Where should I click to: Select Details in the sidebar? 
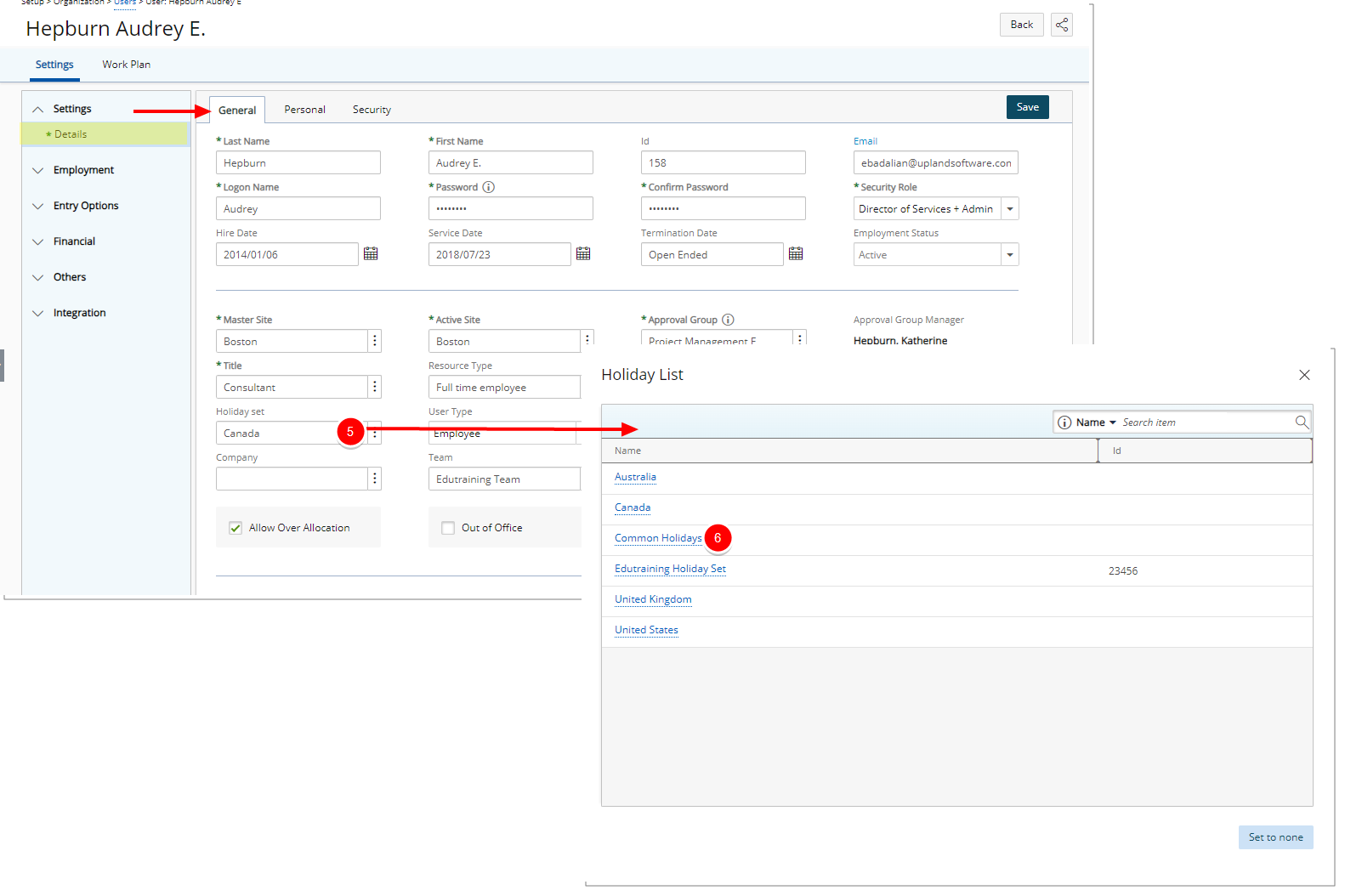point(70,134)
